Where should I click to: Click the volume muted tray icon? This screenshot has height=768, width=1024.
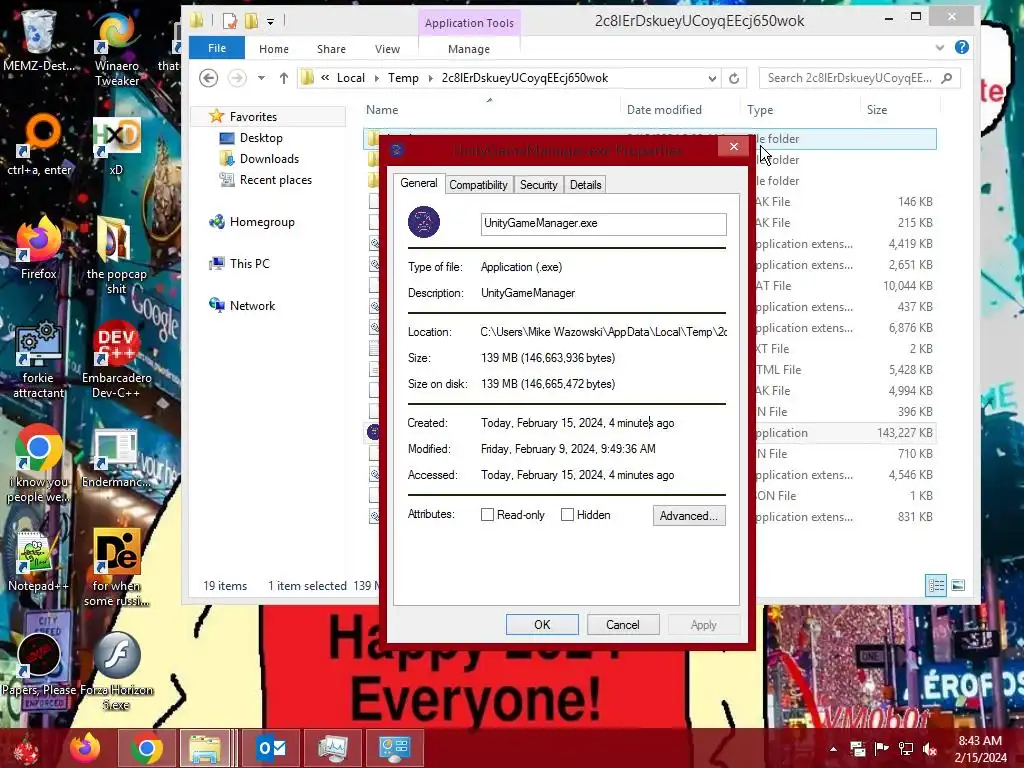930,748
